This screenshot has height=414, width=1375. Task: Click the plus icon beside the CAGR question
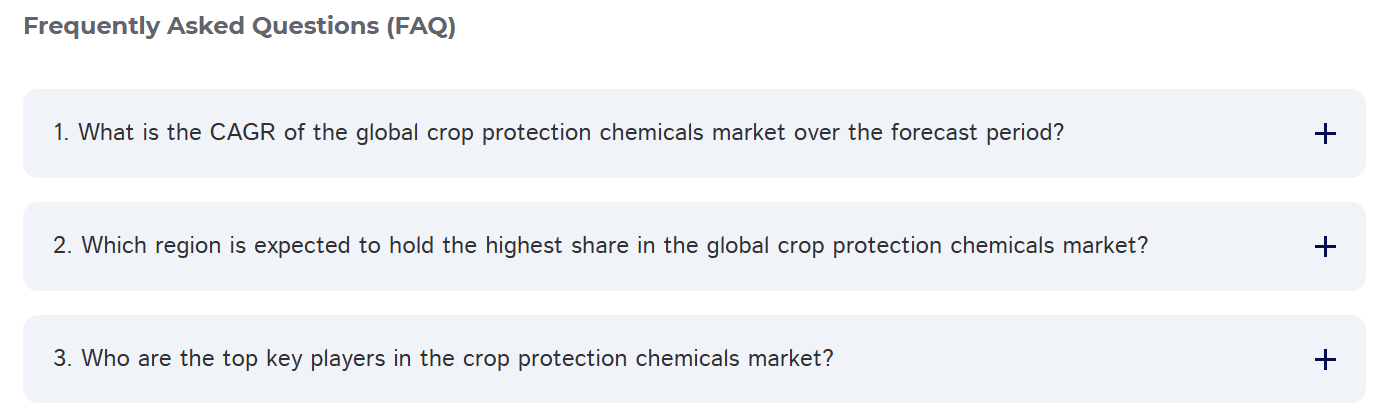coord(1324,134)
